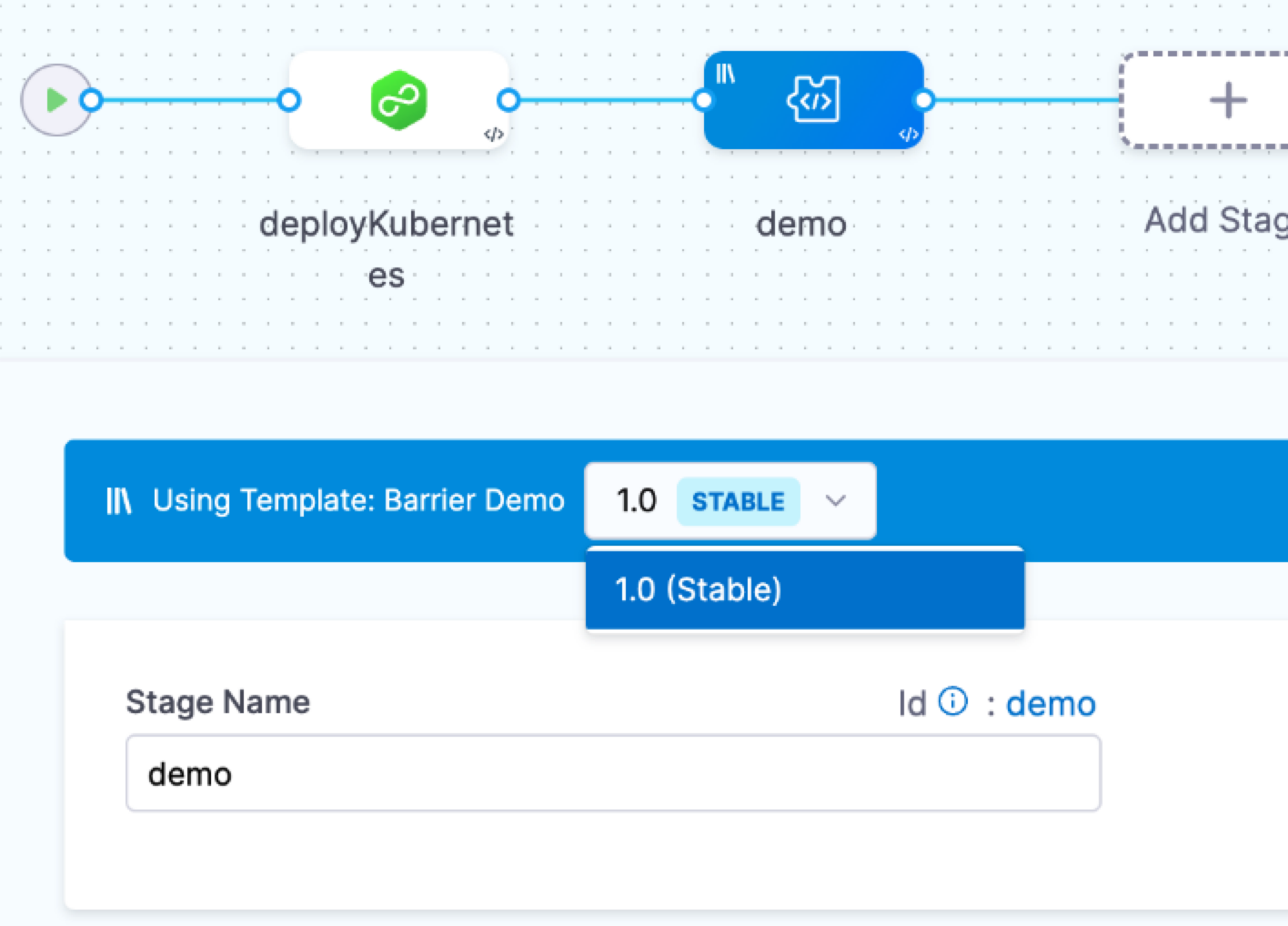Screen dimensions: 1288x926
Task: Click the green deployKubernetes stage icon
Action: pos(398,100)
